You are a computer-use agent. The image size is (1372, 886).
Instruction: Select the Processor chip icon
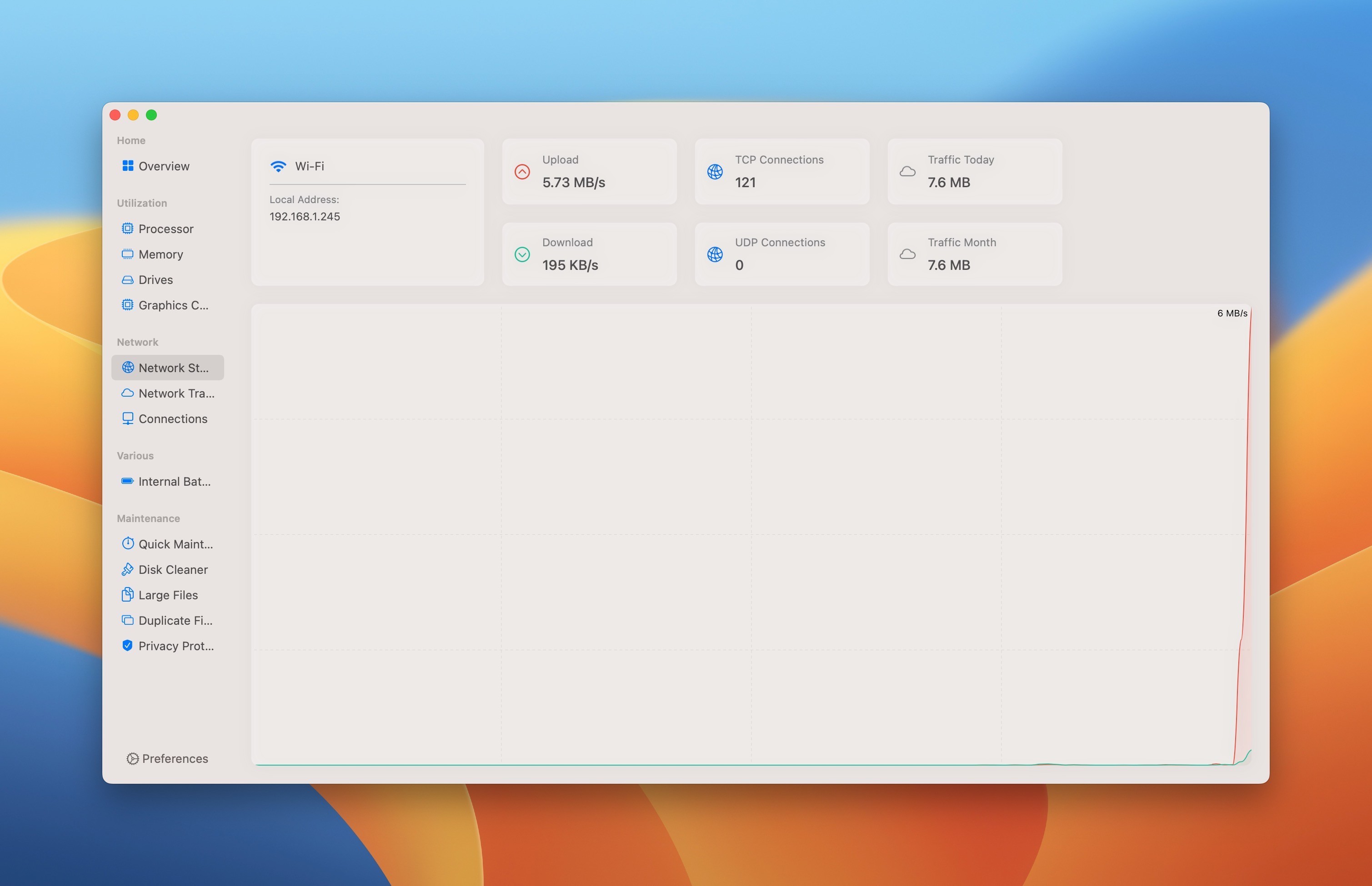pyautogui.click(x=128, y=229)
